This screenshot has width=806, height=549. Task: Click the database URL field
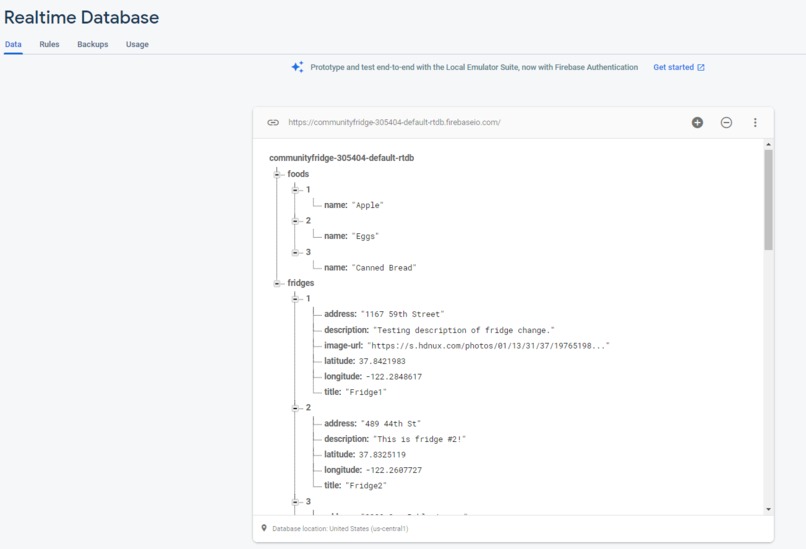point(394,122)
